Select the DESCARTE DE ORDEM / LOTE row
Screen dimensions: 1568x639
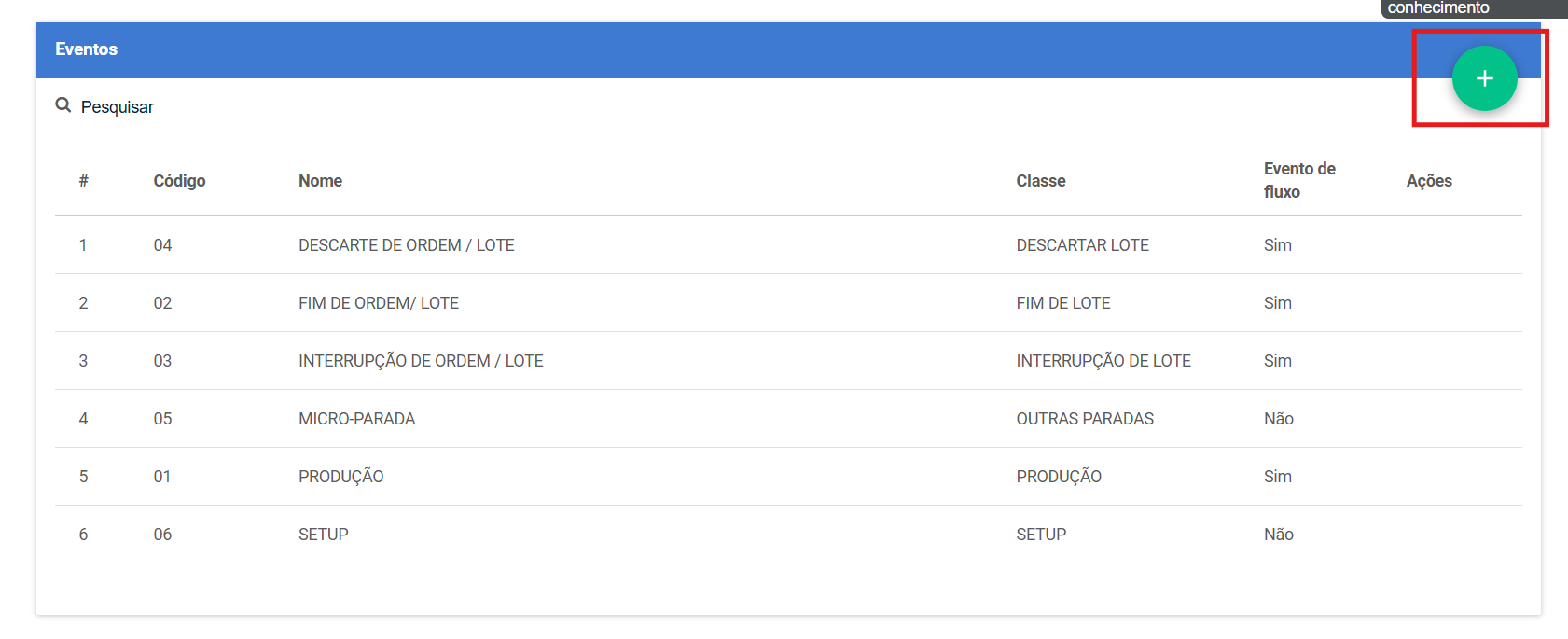[x=788, y=245]
